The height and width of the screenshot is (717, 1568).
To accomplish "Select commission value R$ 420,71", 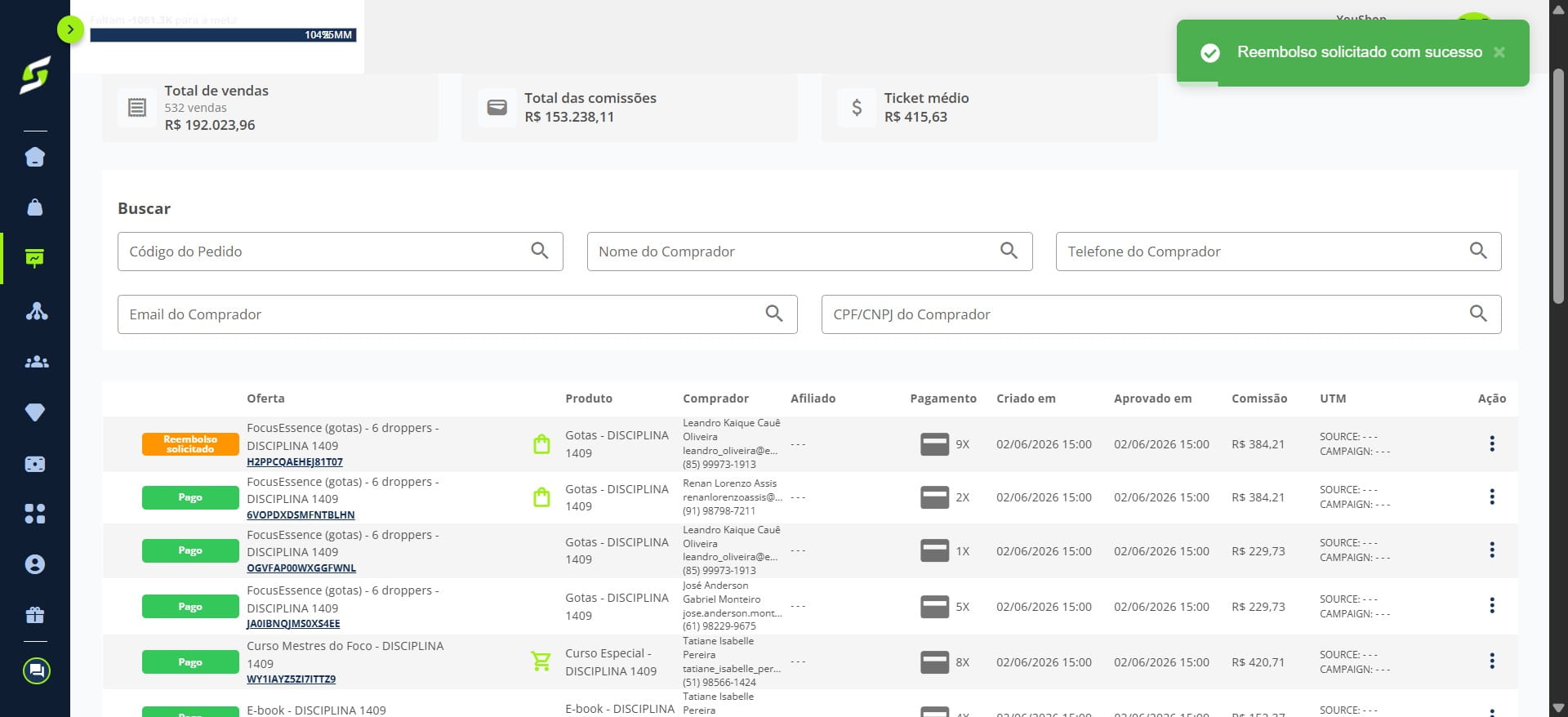I will click(1258, 662).
